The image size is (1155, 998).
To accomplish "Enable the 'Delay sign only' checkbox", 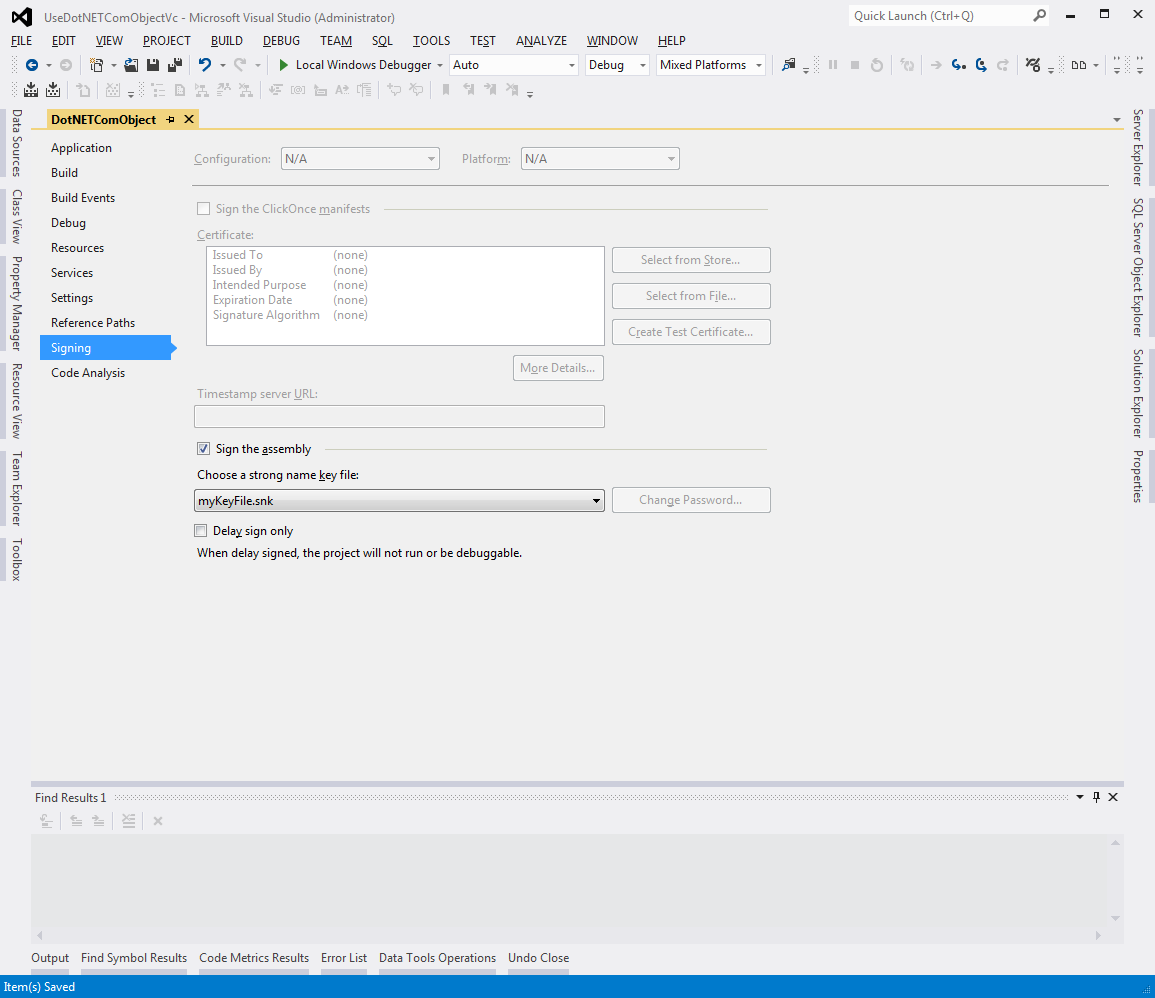I will tap(200, 530).
